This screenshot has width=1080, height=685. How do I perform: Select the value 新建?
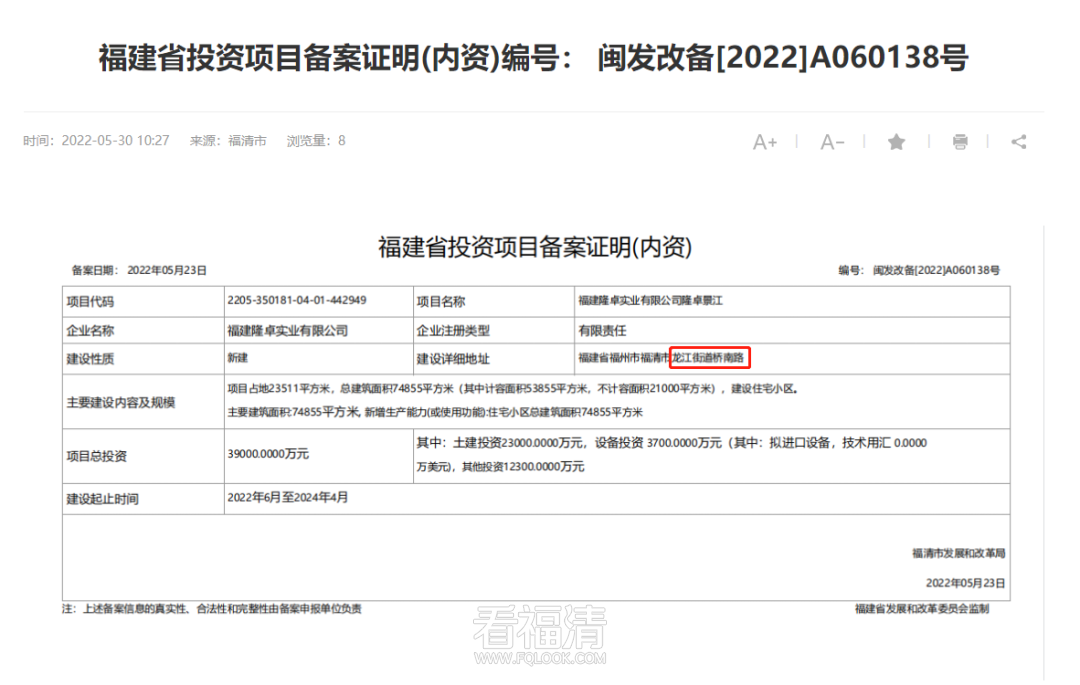238,358
